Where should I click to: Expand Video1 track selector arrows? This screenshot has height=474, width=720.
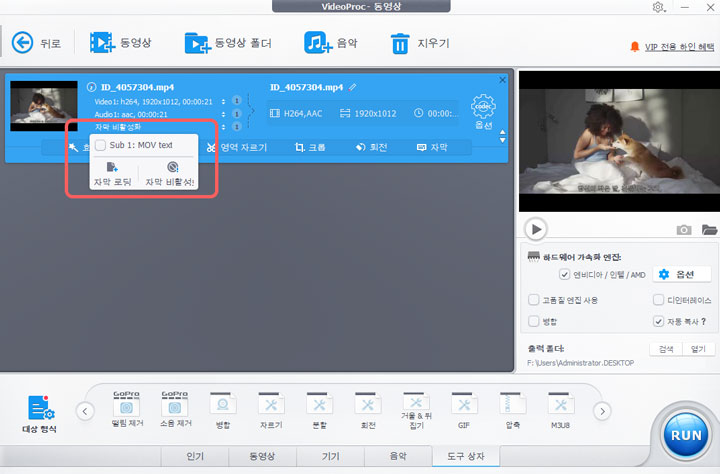pyautogui.click(x=224, y=102)
